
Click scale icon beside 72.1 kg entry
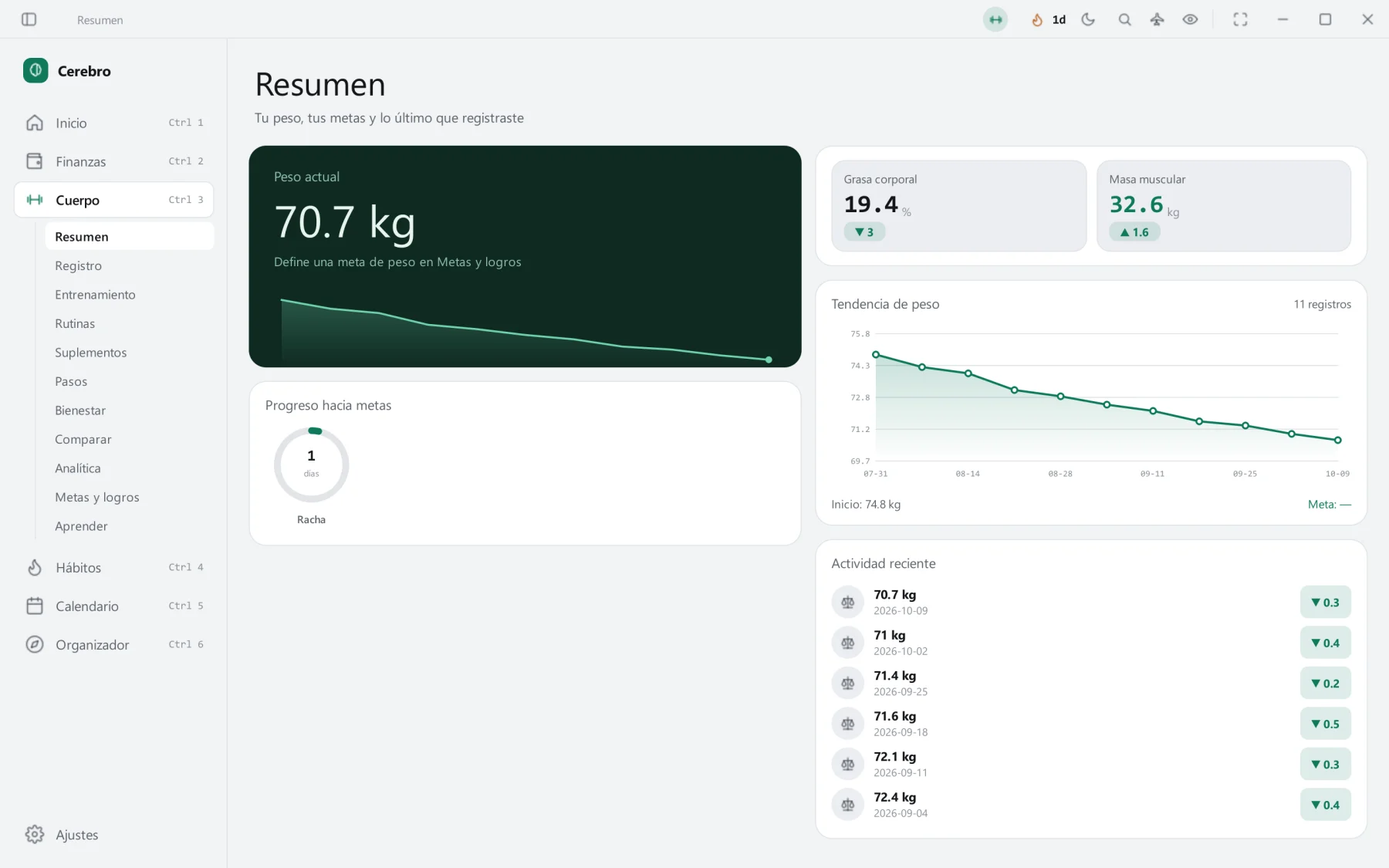(847, 764)
